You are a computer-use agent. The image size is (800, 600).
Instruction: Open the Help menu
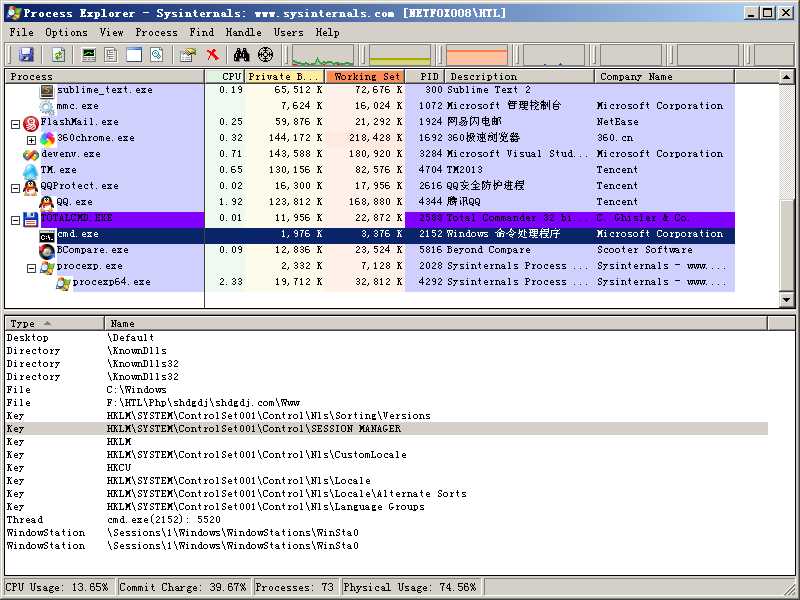pyautogui.click(x=327, y=32)
